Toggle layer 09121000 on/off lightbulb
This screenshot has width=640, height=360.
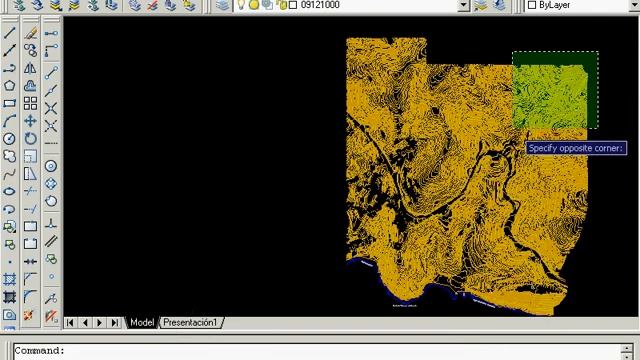click(241, 5)
